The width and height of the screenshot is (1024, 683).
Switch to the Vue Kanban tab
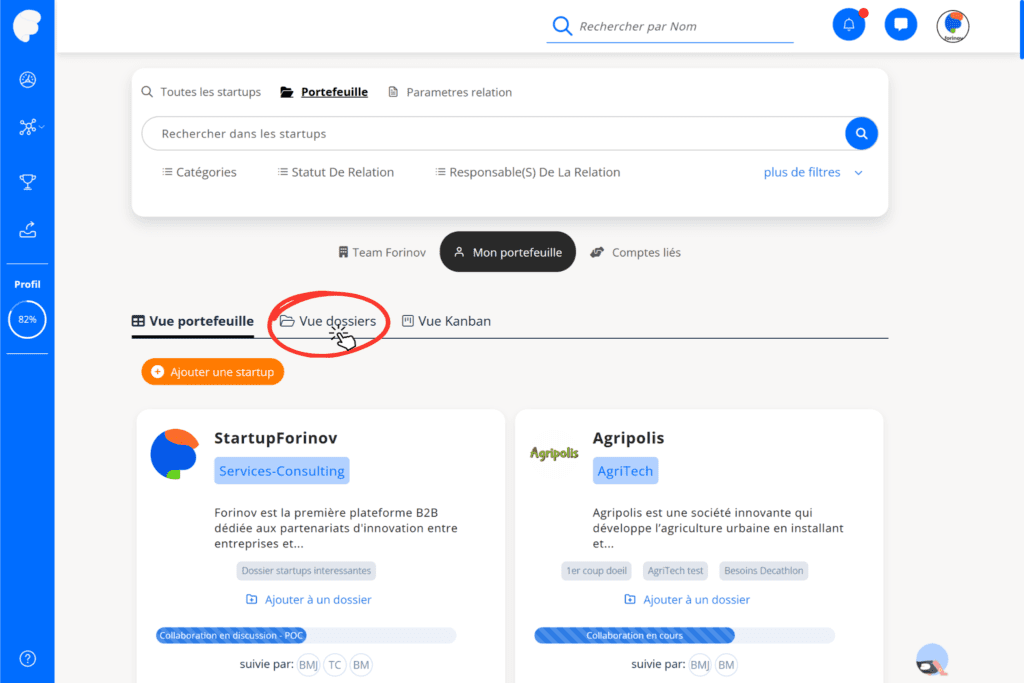point(446,321)
